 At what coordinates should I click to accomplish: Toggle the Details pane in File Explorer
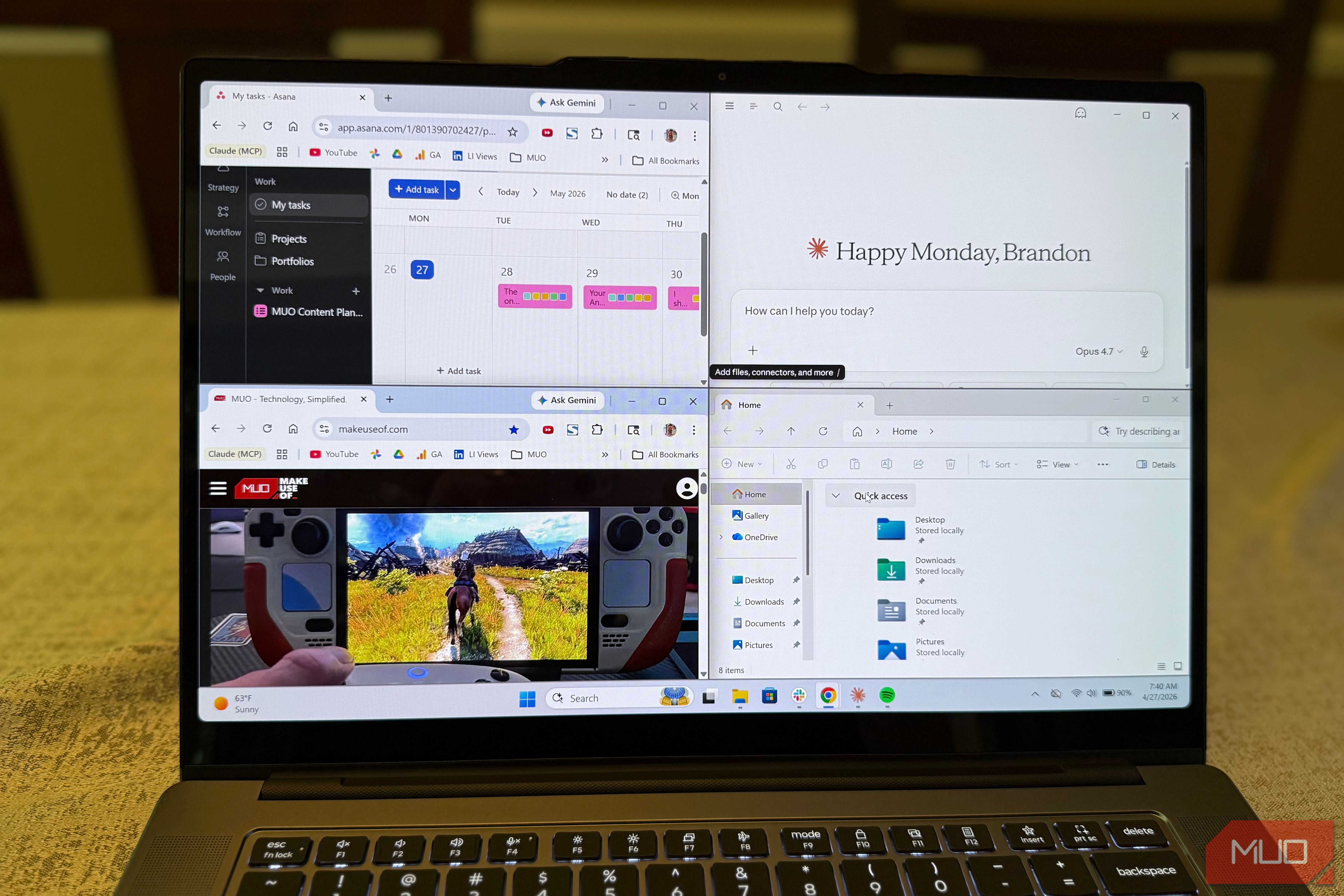[x=1156, y=464]
